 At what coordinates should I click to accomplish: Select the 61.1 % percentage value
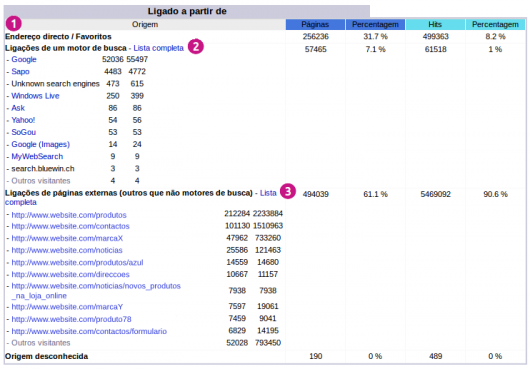[375, 194]
